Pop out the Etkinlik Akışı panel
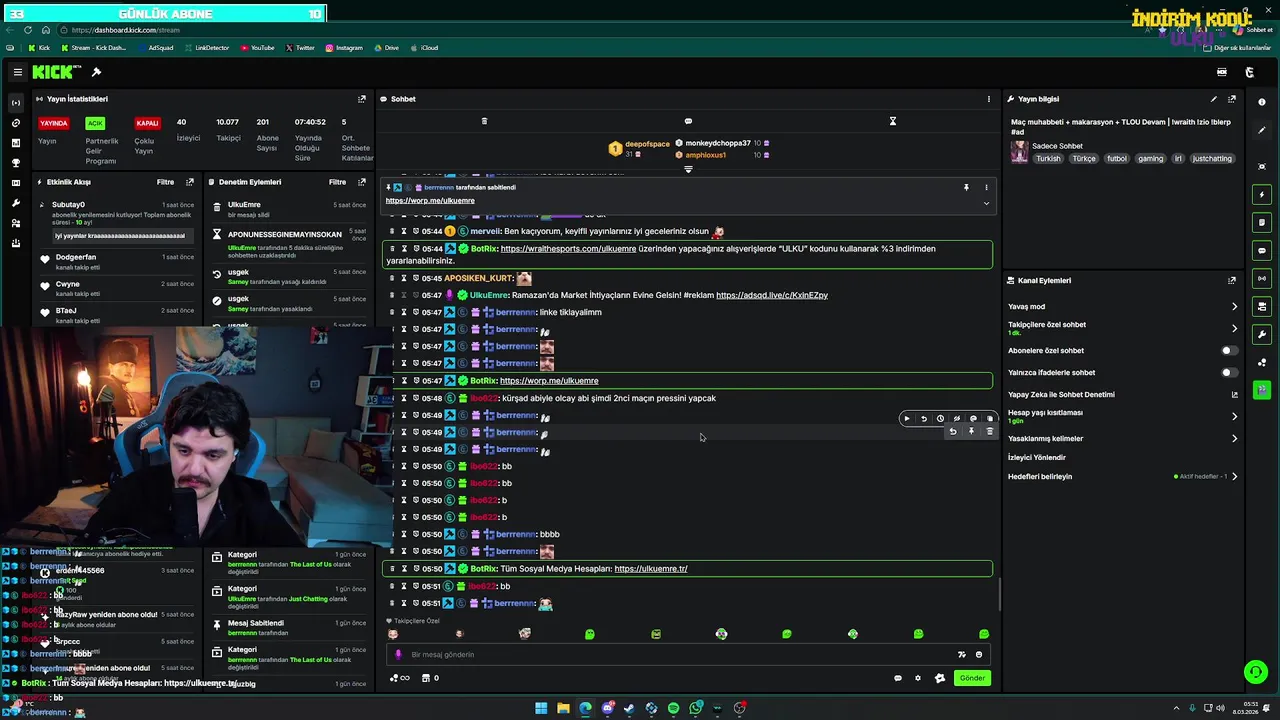Viewport: 1280px width, 720px height. tap(190, 182)
